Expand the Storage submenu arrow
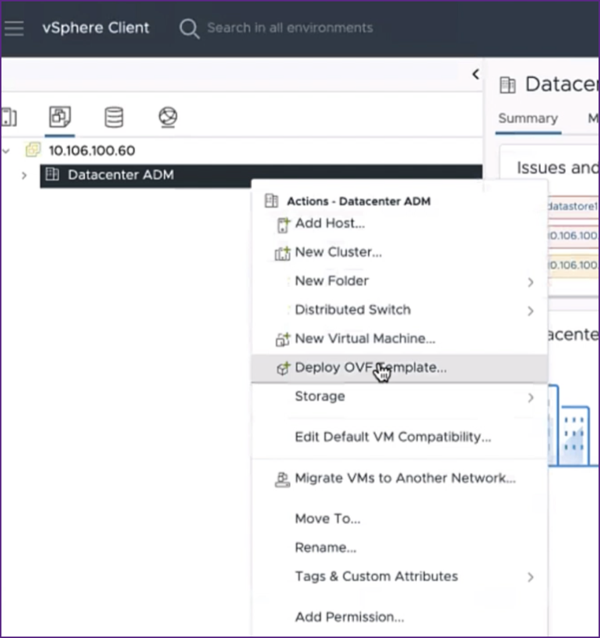Viewport: 600px width, 638px height. point(530,398)
